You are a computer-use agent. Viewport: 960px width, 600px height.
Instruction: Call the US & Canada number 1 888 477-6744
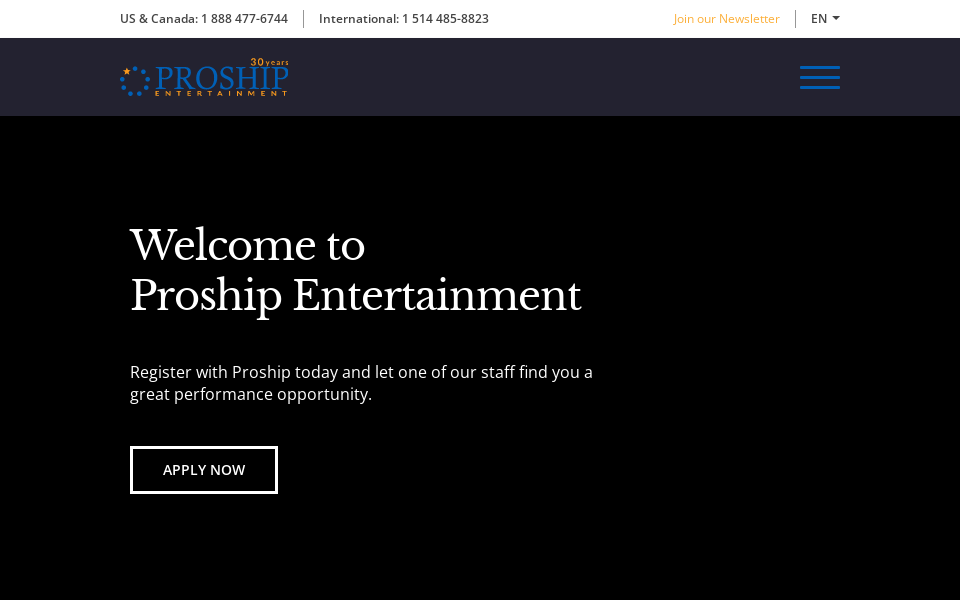244,18
